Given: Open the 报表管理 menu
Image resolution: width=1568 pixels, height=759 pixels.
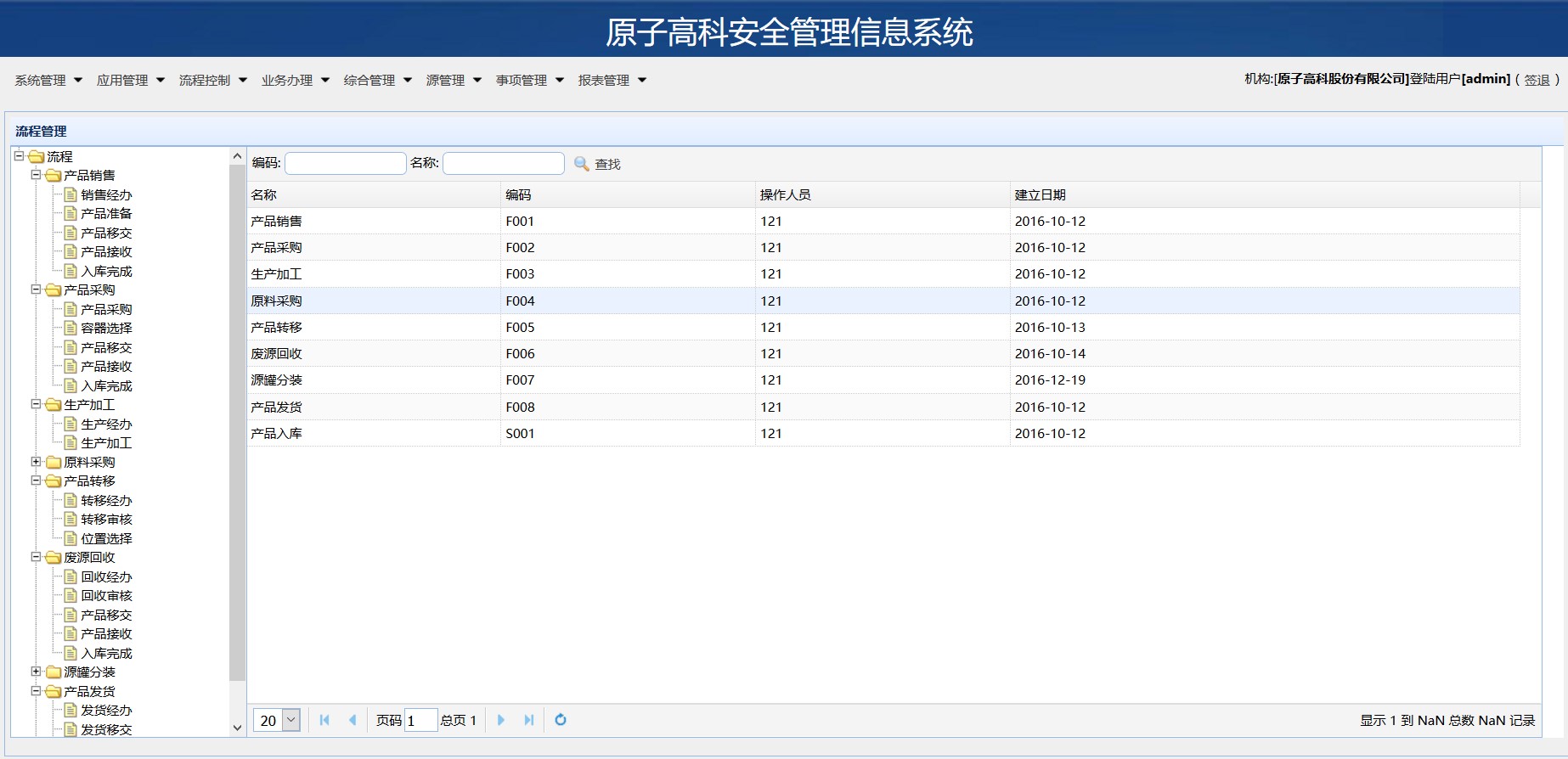Looking at the screenshot, I should 612,80.
